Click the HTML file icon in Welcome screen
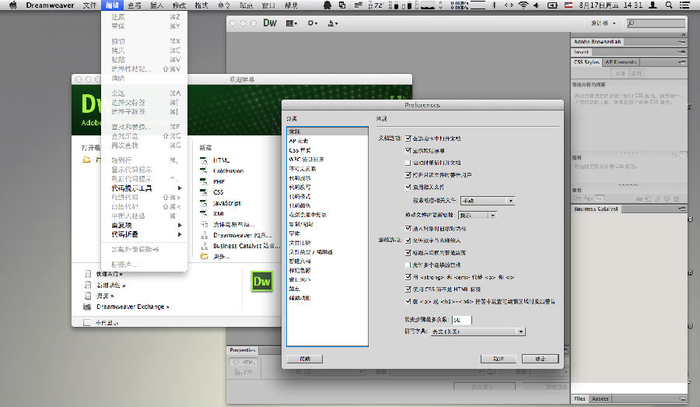The width and height of the screenshot is (700, 407). pyautogui.click(x=204, y=160)
